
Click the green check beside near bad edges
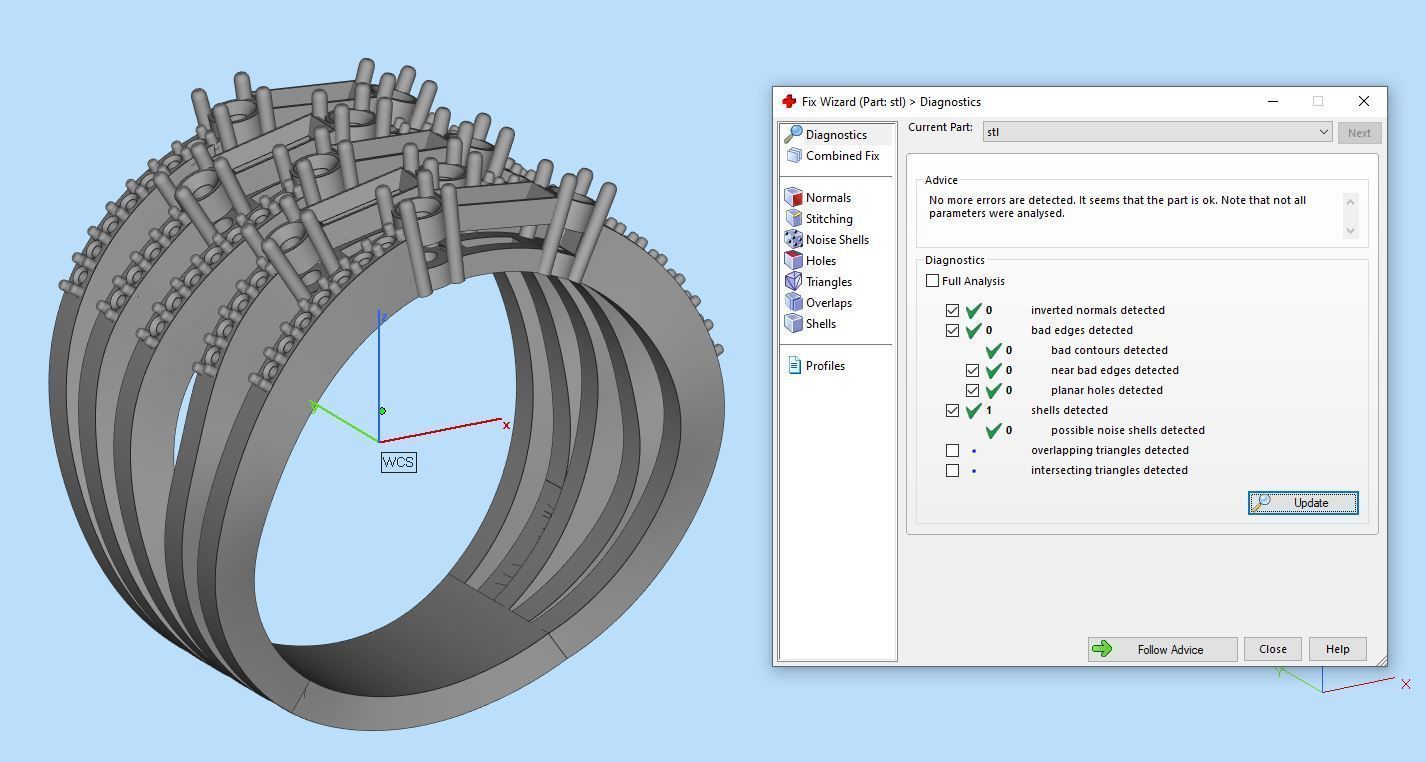point(993,370)
